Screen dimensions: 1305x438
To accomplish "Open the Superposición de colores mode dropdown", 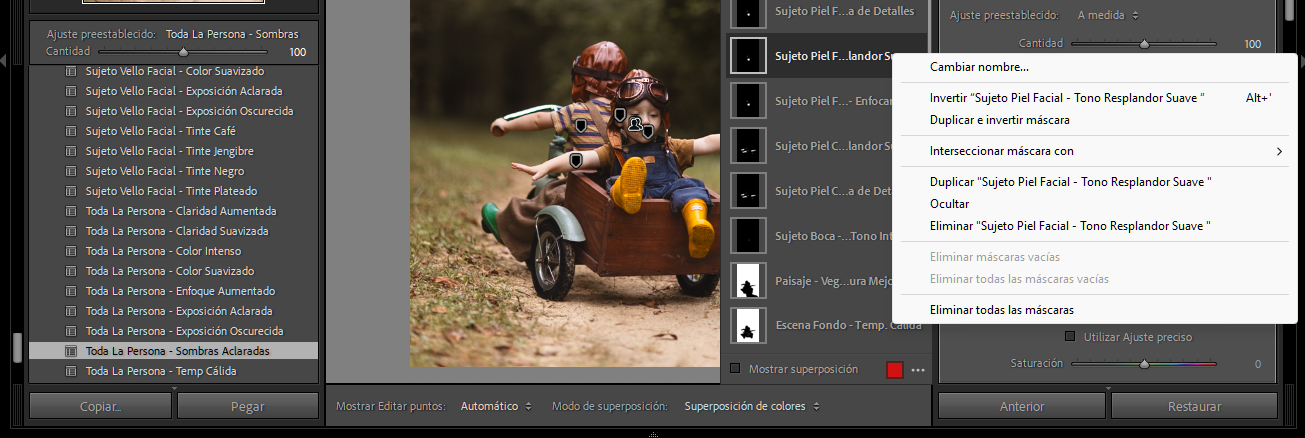I will point(752,406).
